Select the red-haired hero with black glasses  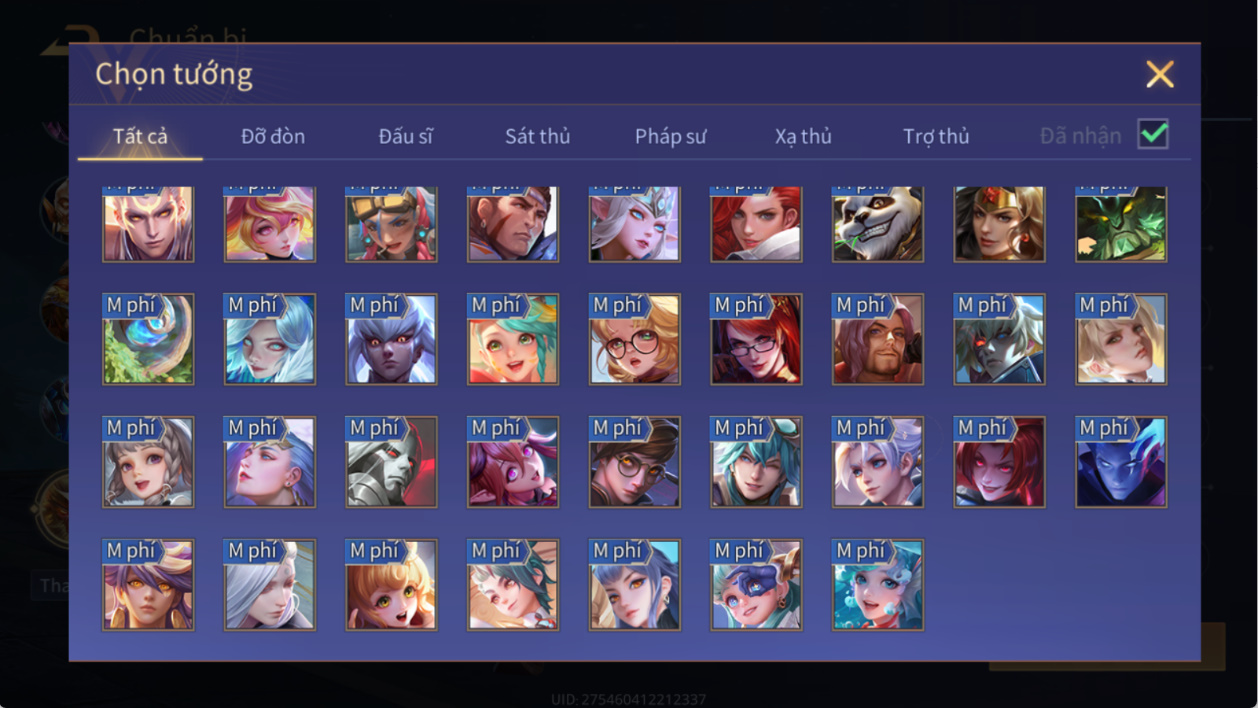pos(756,339)
